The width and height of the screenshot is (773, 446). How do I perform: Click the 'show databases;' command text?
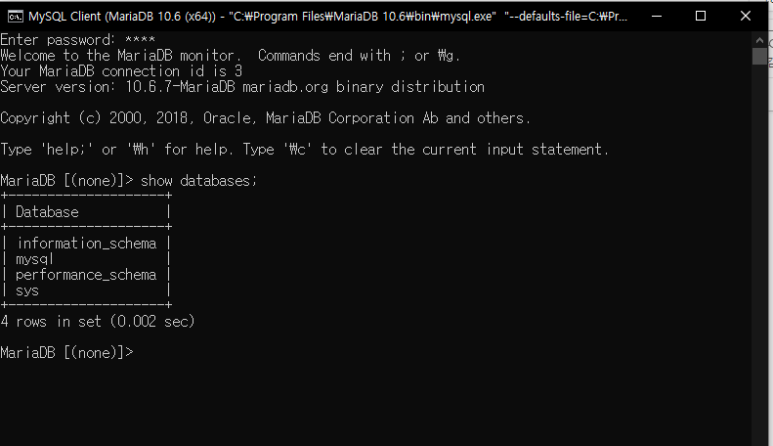tap(199, 181)
